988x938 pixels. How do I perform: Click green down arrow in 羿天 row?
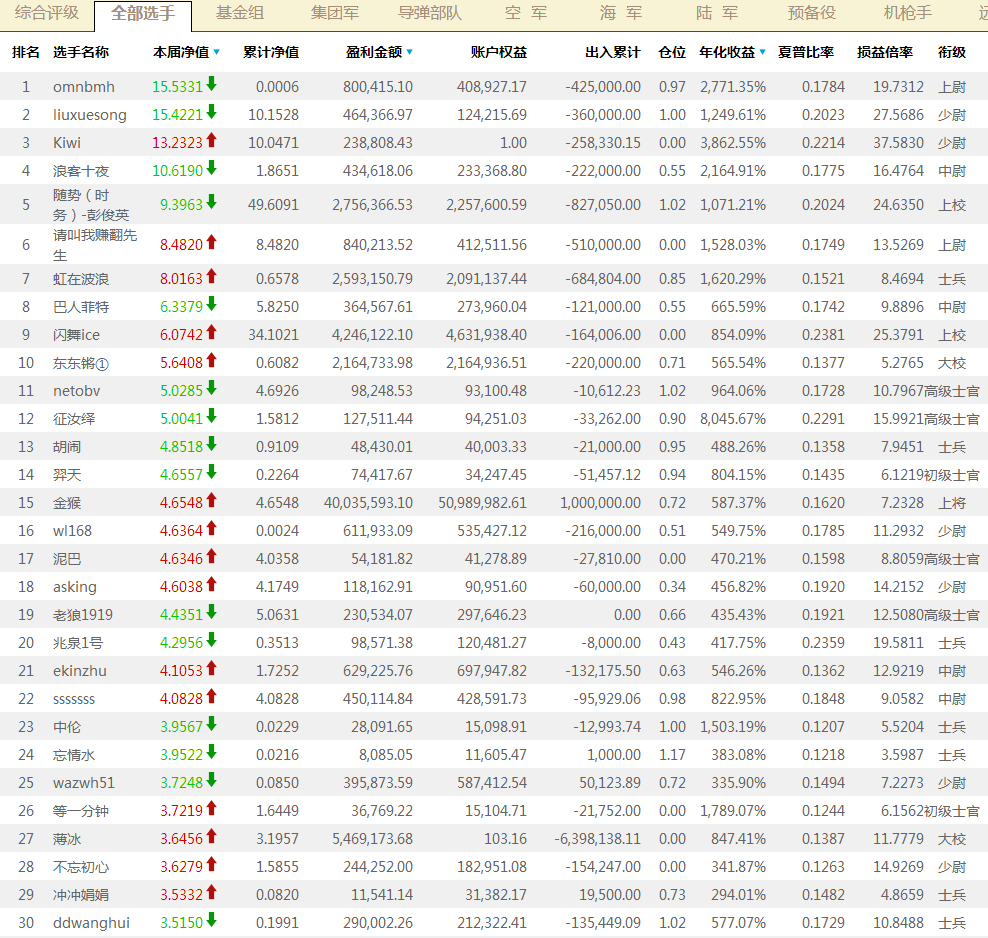coord(212,472)
